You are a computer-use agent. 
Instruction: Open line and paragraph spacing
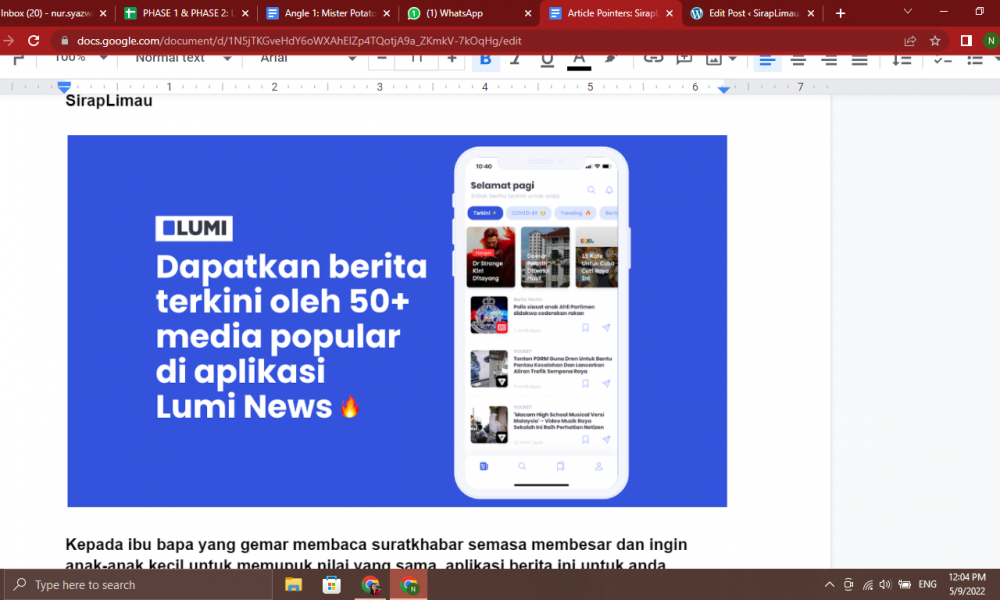coord(901,60)
